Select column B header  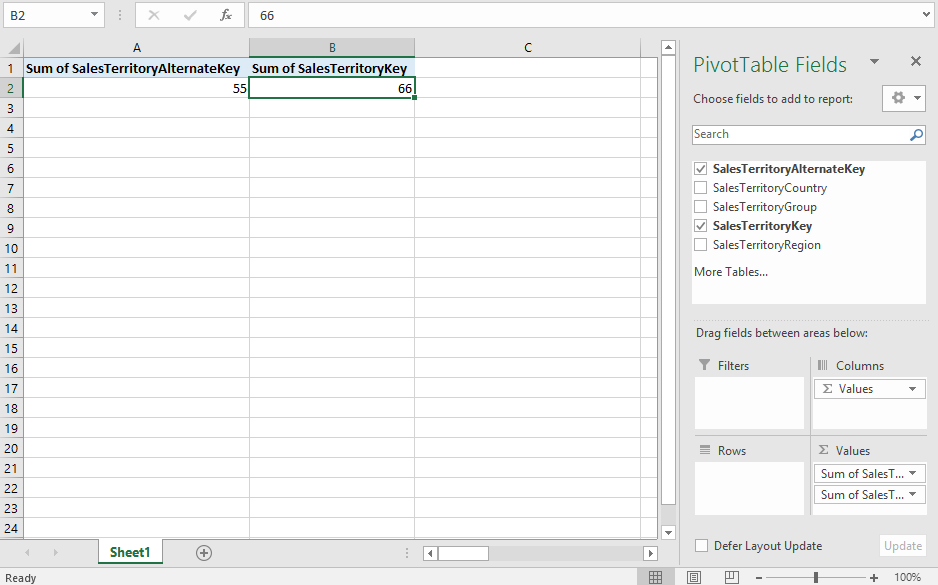pyautogui.click(x=332, y=48)
